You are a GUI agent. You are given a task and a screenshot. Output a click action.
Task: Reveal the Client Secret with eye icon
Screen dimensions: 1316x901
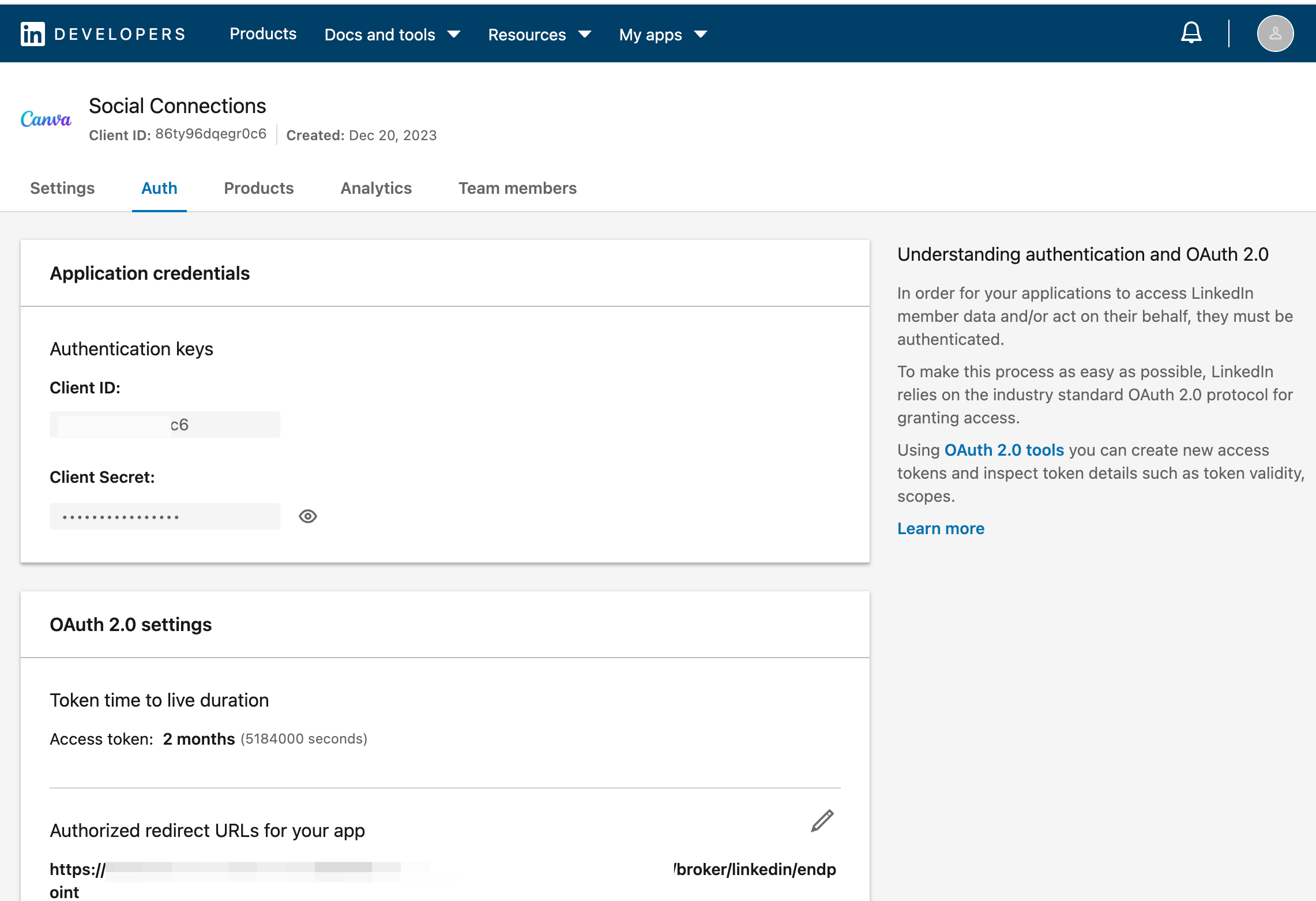pos(308,516)
